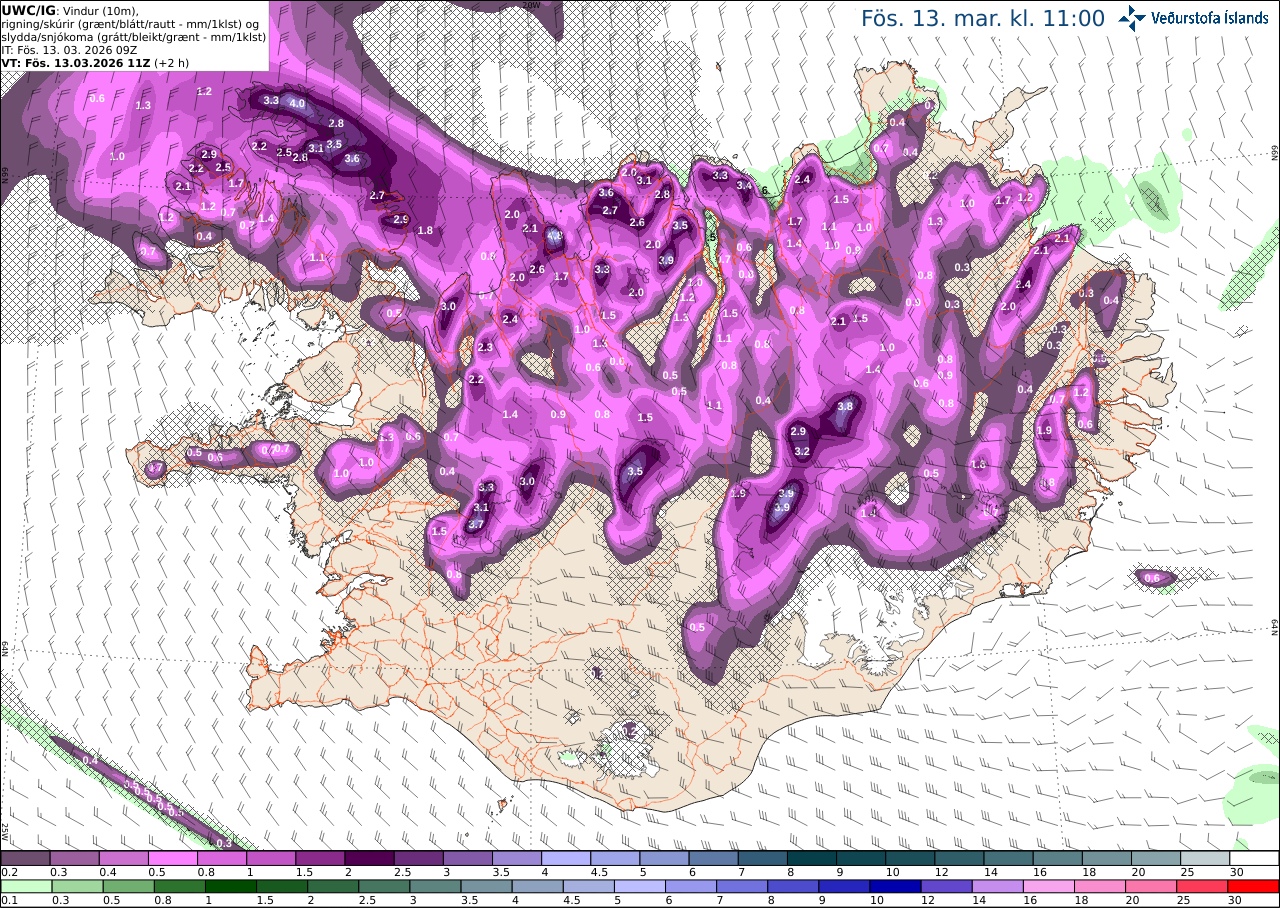This screenshot has height=908, width=1280.
Task: Click the forecast title 'Fös. 13. mar. kl. 11:00'
Action: point(983,18)
